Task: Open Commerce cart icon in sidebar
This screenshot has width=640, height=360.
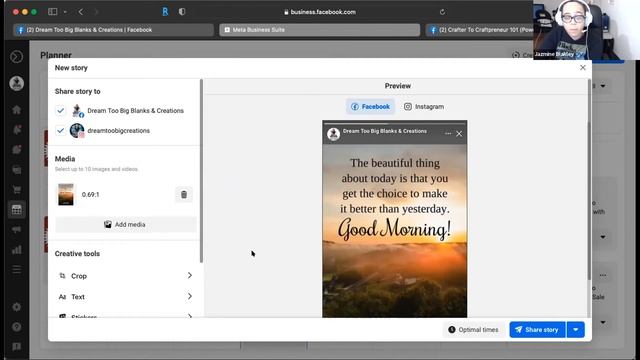Action: pyautogui.click(x=17, y=190)
